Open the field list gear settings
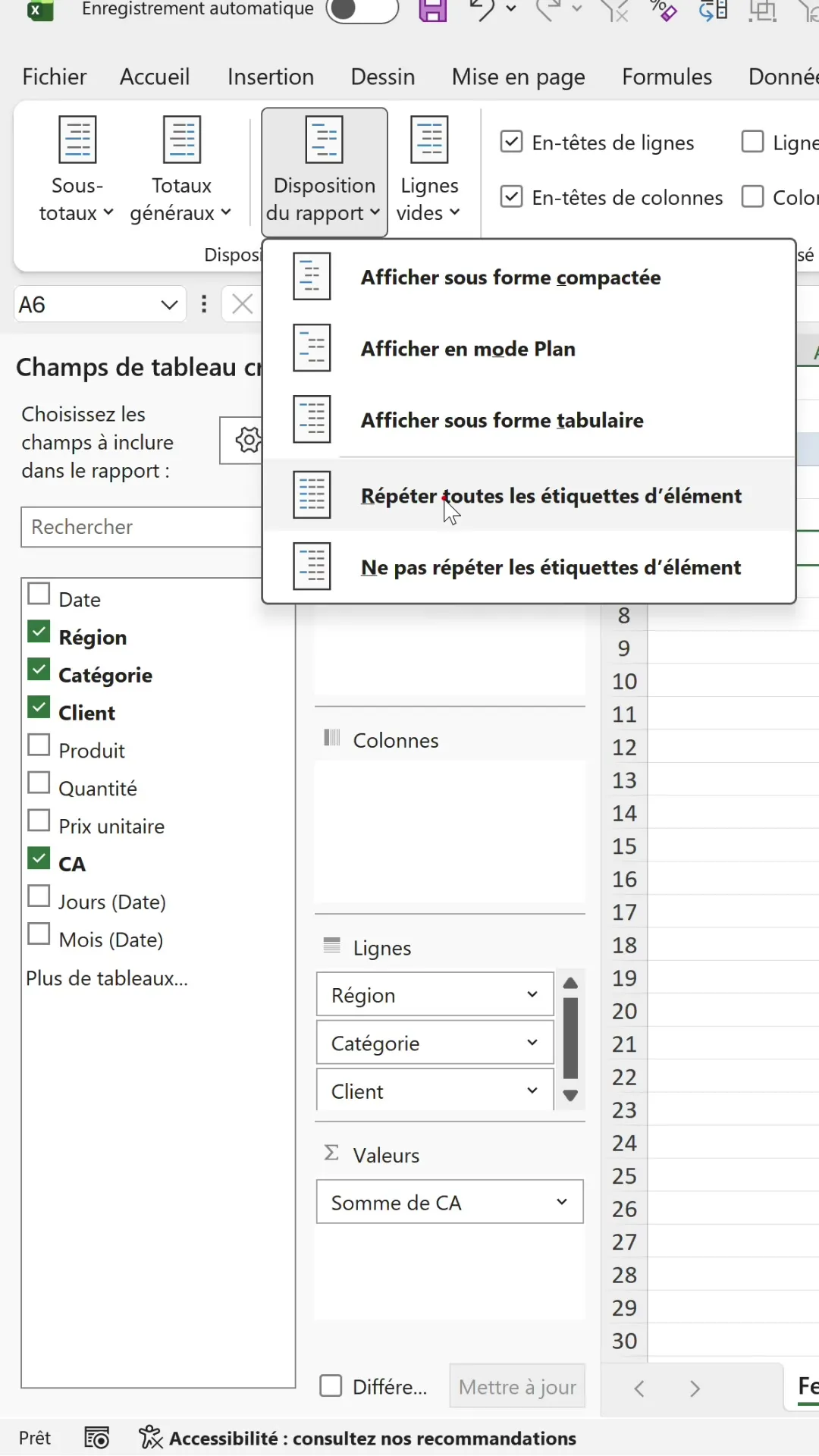 pyautogui.click(x=247, y=440)
